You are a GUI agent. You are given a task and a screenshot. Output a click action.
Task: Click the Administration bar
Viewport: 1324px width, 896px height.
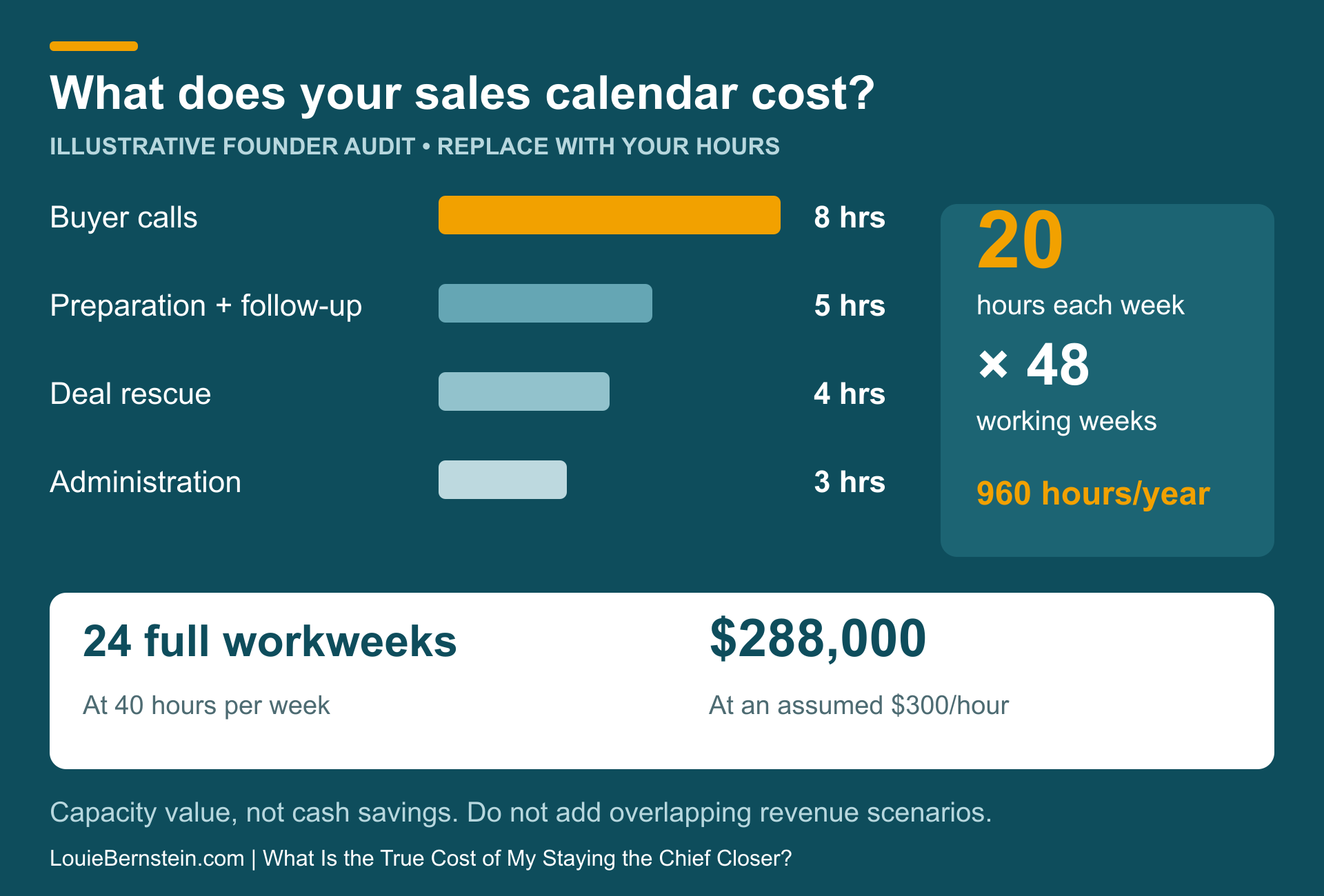(503, 480)
